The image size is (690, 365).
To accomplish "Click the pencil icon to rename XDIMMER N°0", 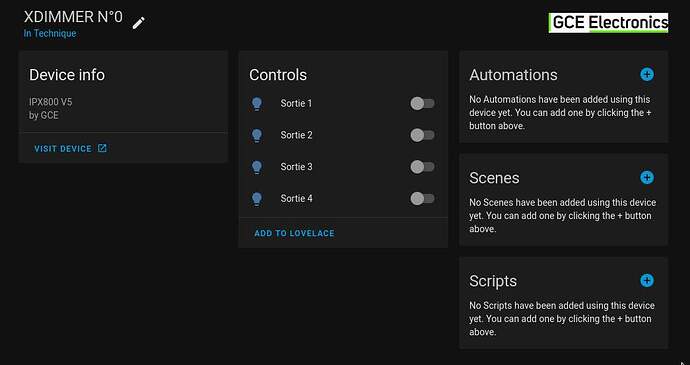I will tap(139, 23).
